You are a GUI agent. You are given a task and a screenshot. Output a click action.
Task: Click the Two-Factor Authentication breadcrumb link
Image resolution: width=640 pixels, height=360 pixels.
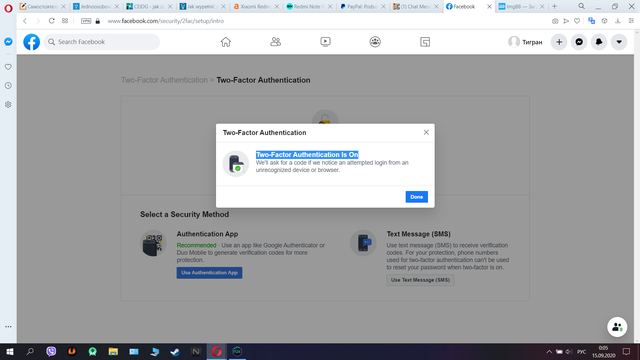tap(164, 80)
